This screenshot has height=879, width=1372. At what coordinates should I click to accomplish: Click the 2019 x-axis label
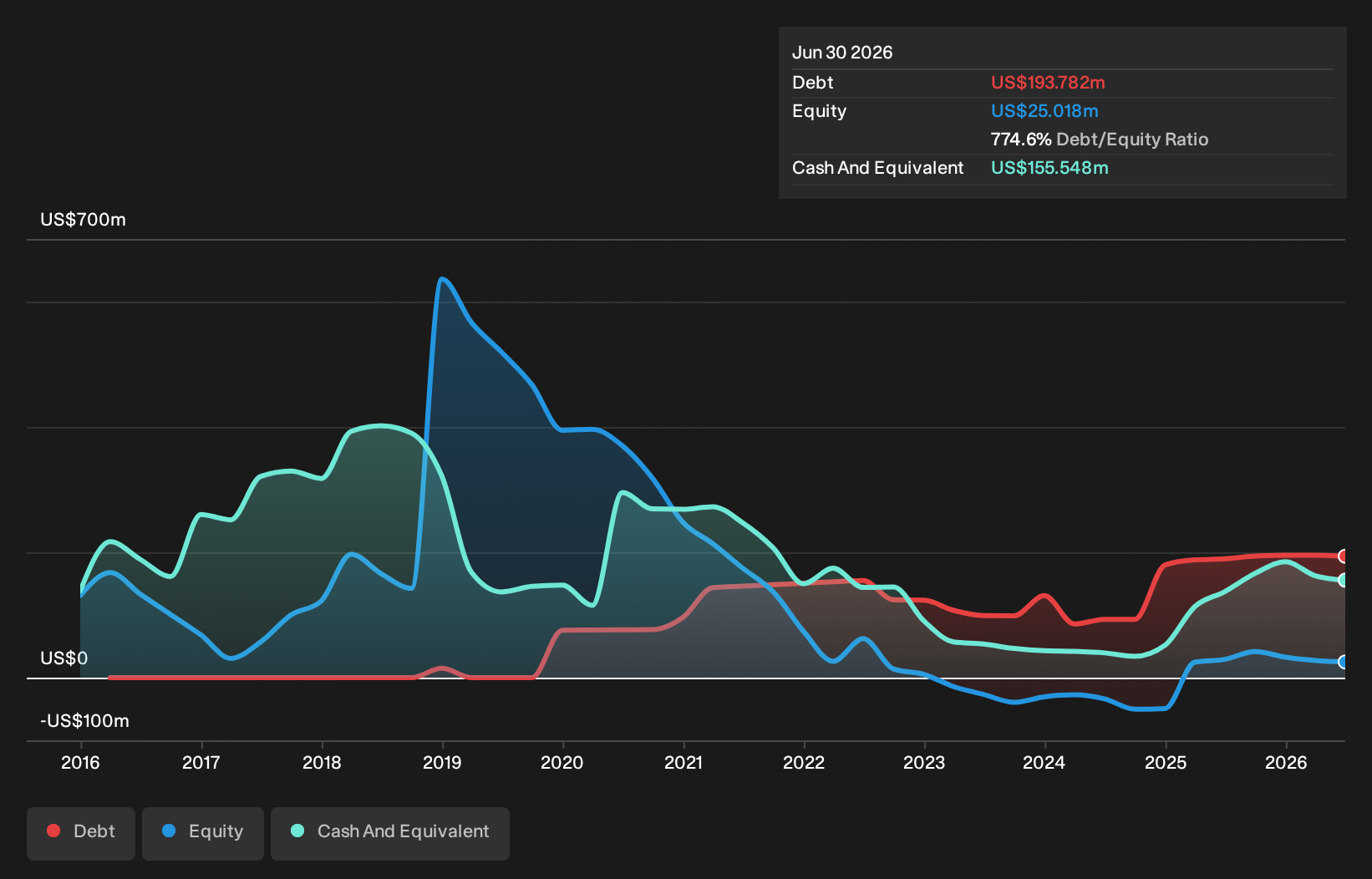[x=442, y=762]
